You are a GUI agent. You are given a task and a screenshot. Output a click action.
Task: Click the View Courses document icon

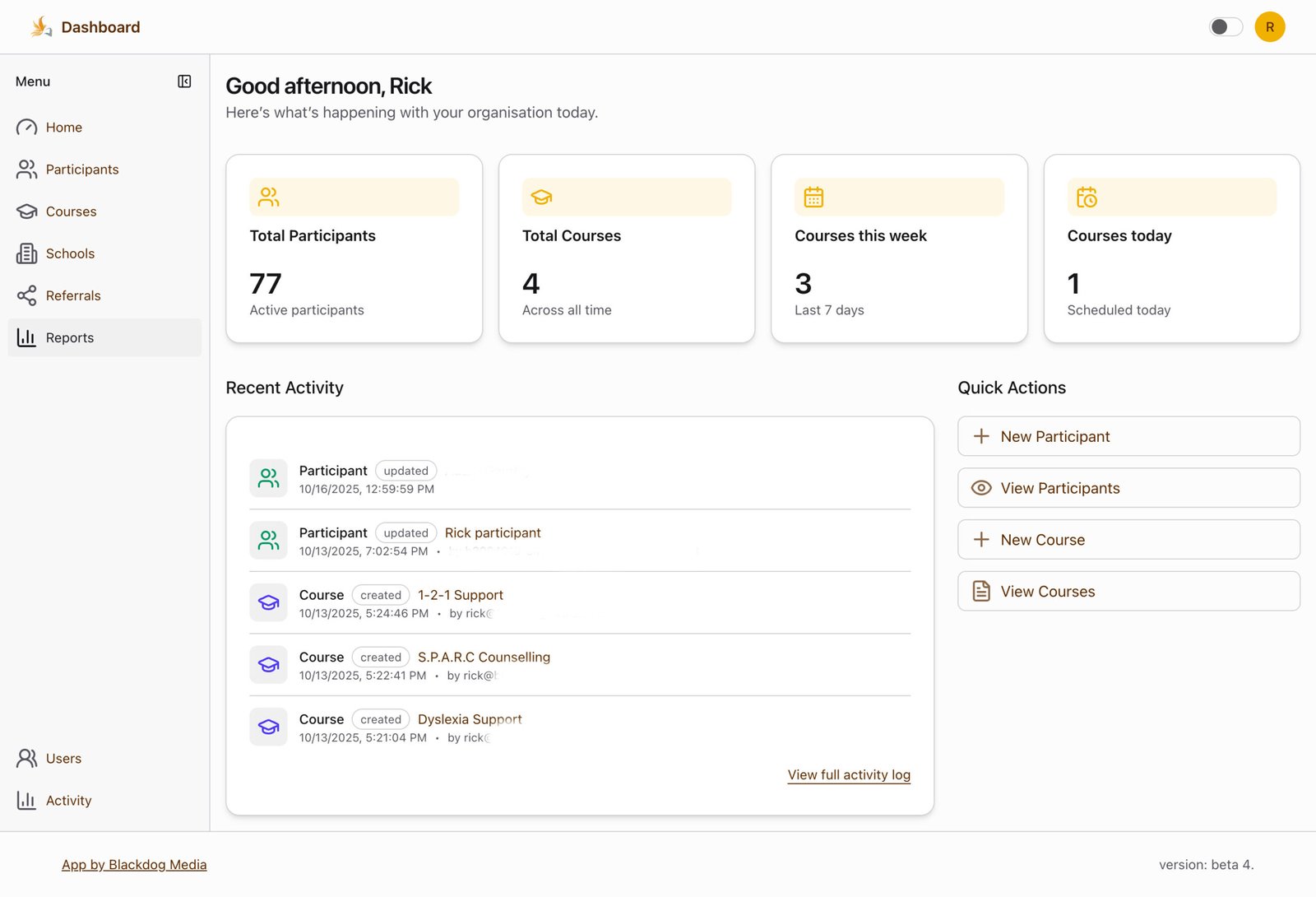pos(980,591)
